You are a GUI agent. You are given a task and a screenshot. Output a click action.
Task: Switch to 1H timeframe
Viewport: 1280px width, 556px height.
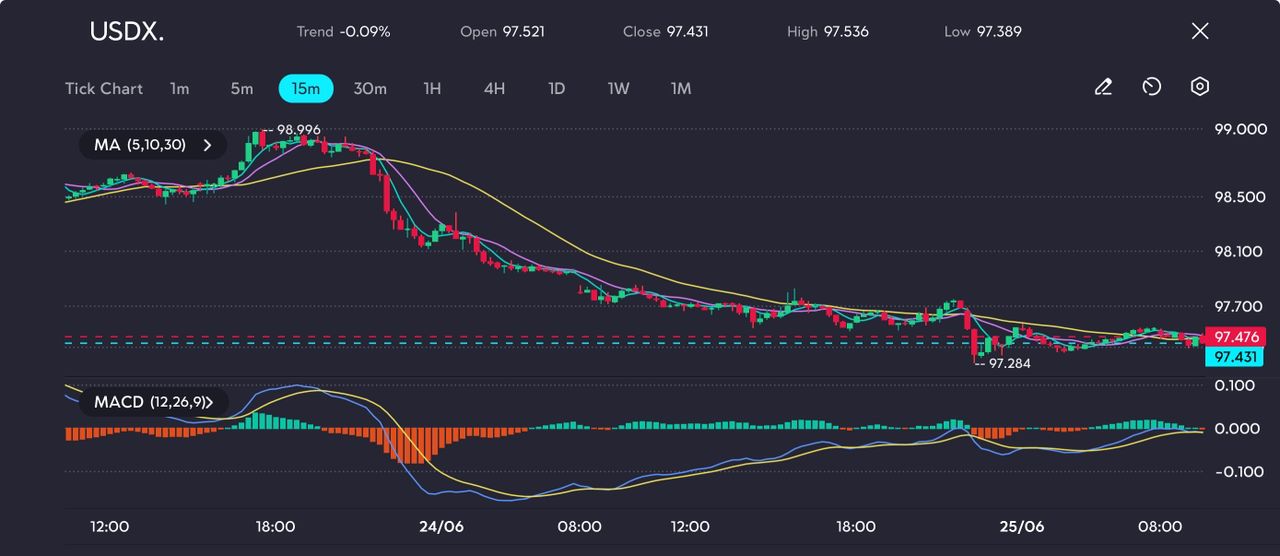tap(432, 88)
